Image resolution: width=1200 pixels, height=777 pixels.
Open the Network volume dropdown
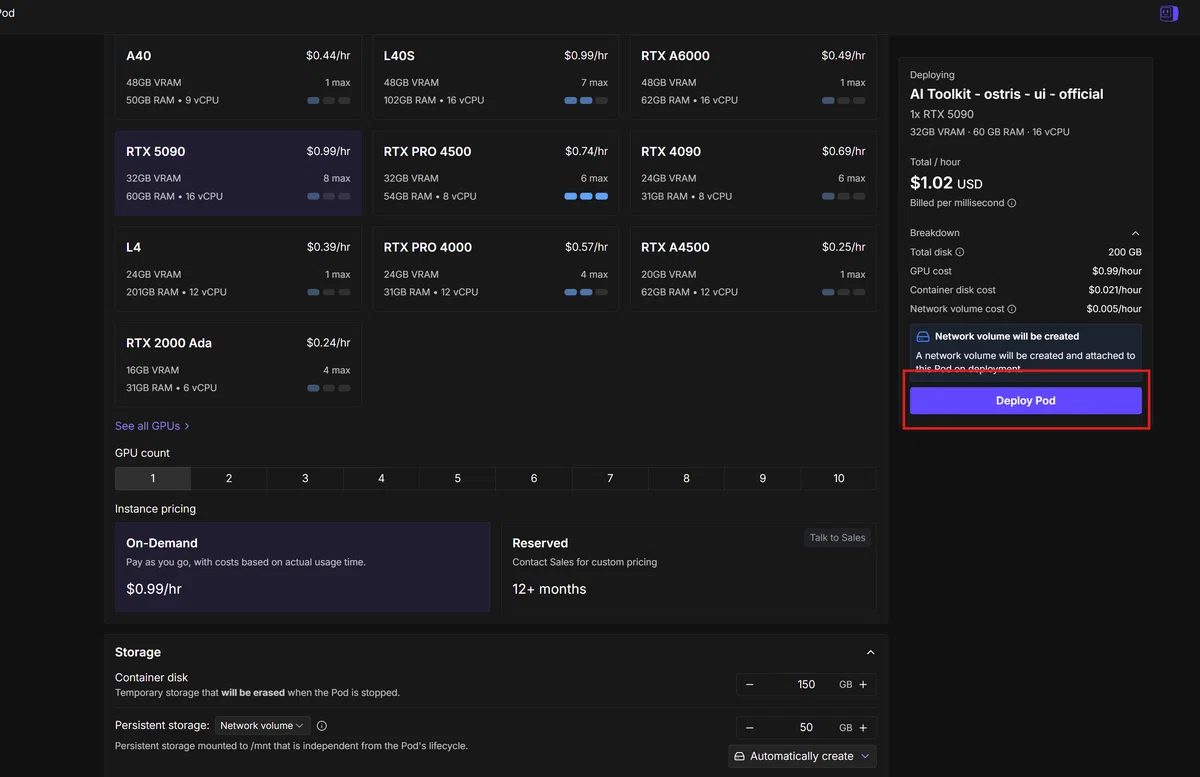[262, 726]
